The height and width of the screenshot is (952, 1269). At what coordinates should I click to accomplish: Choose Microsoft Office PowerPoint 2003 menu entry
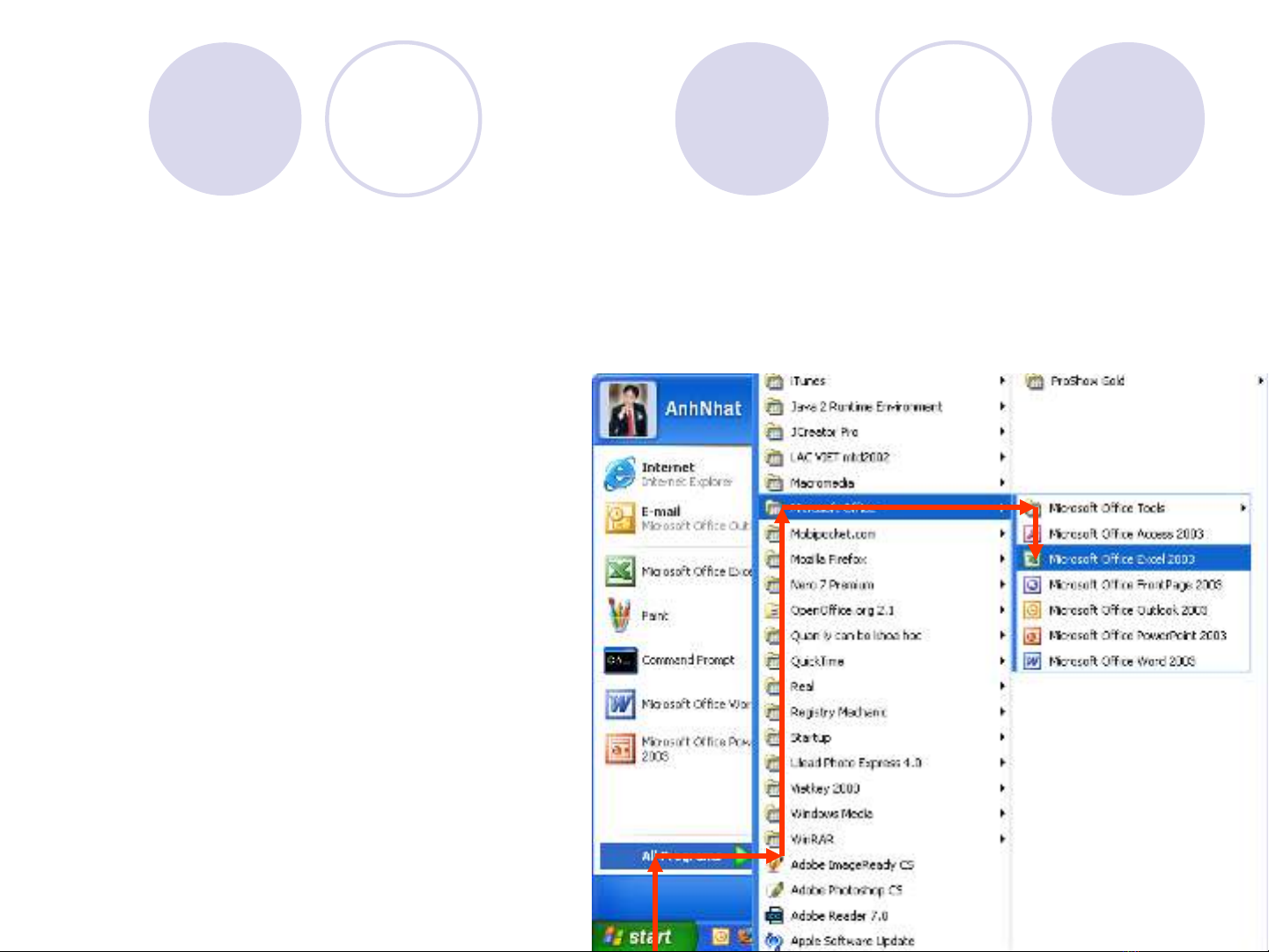[1137, 636]
